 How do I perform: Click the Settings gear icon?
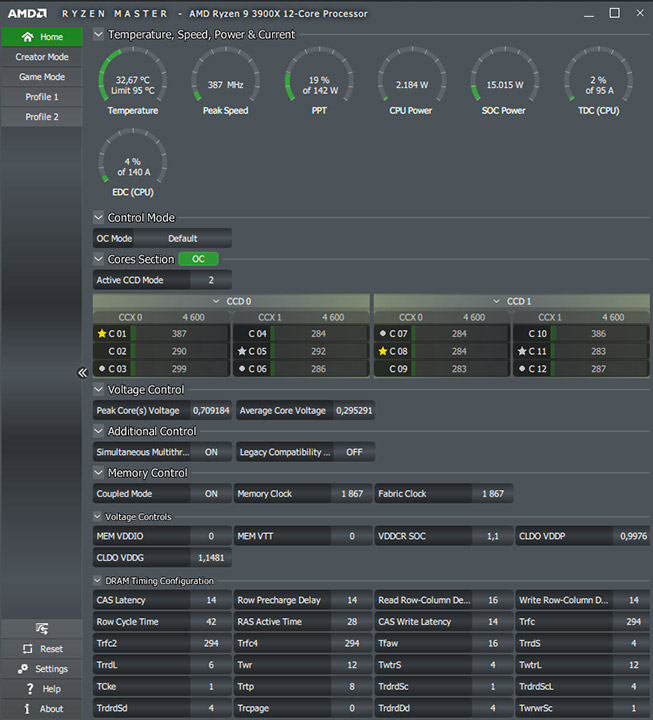(23, 669)
